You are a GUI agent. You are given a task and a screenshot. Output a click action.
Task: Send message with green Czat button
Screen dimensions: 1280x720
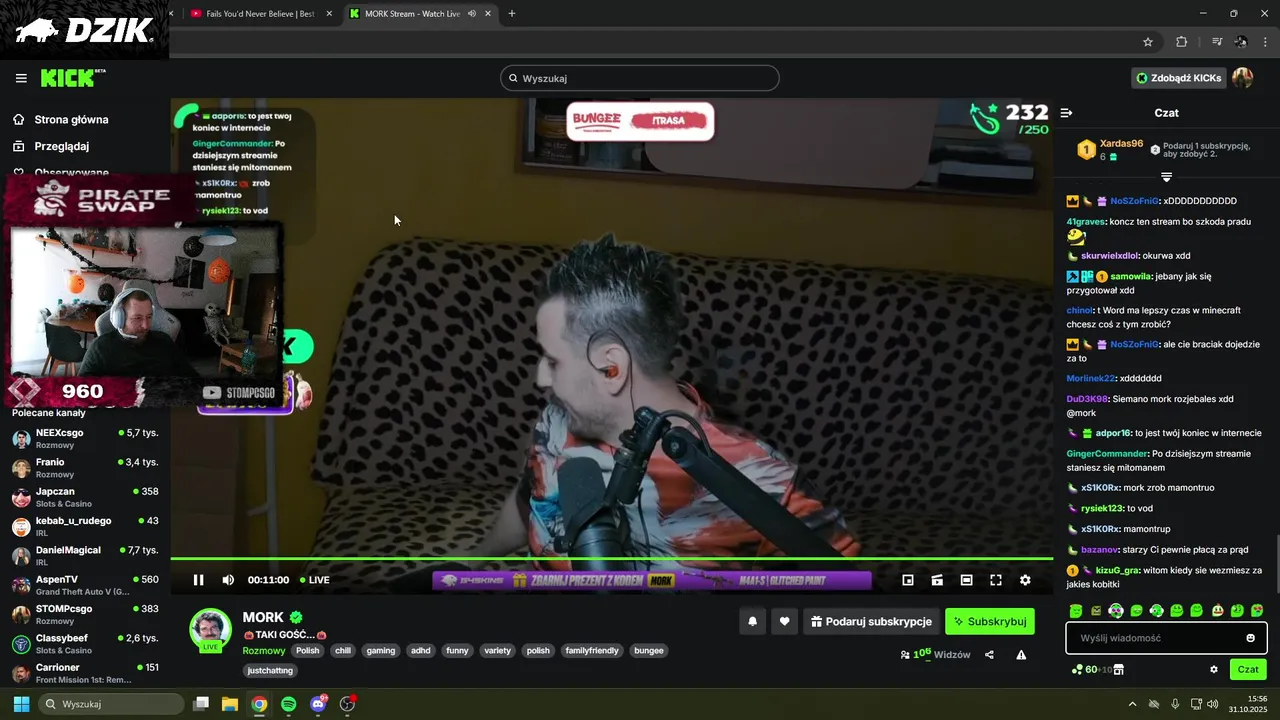(x=1248, y=670)
